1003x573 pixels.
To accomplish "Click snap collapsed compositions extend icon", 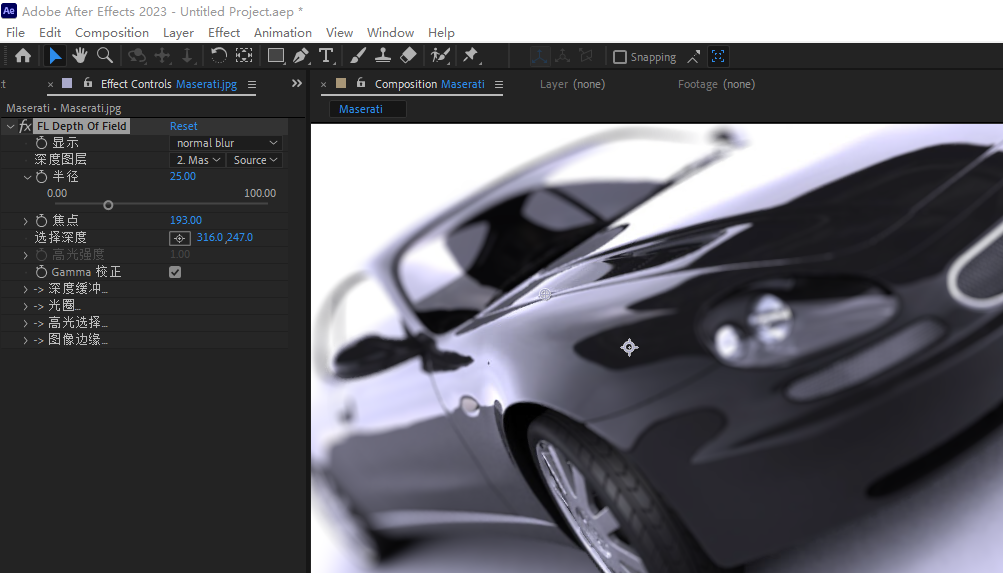I will (x=693, y=57).
